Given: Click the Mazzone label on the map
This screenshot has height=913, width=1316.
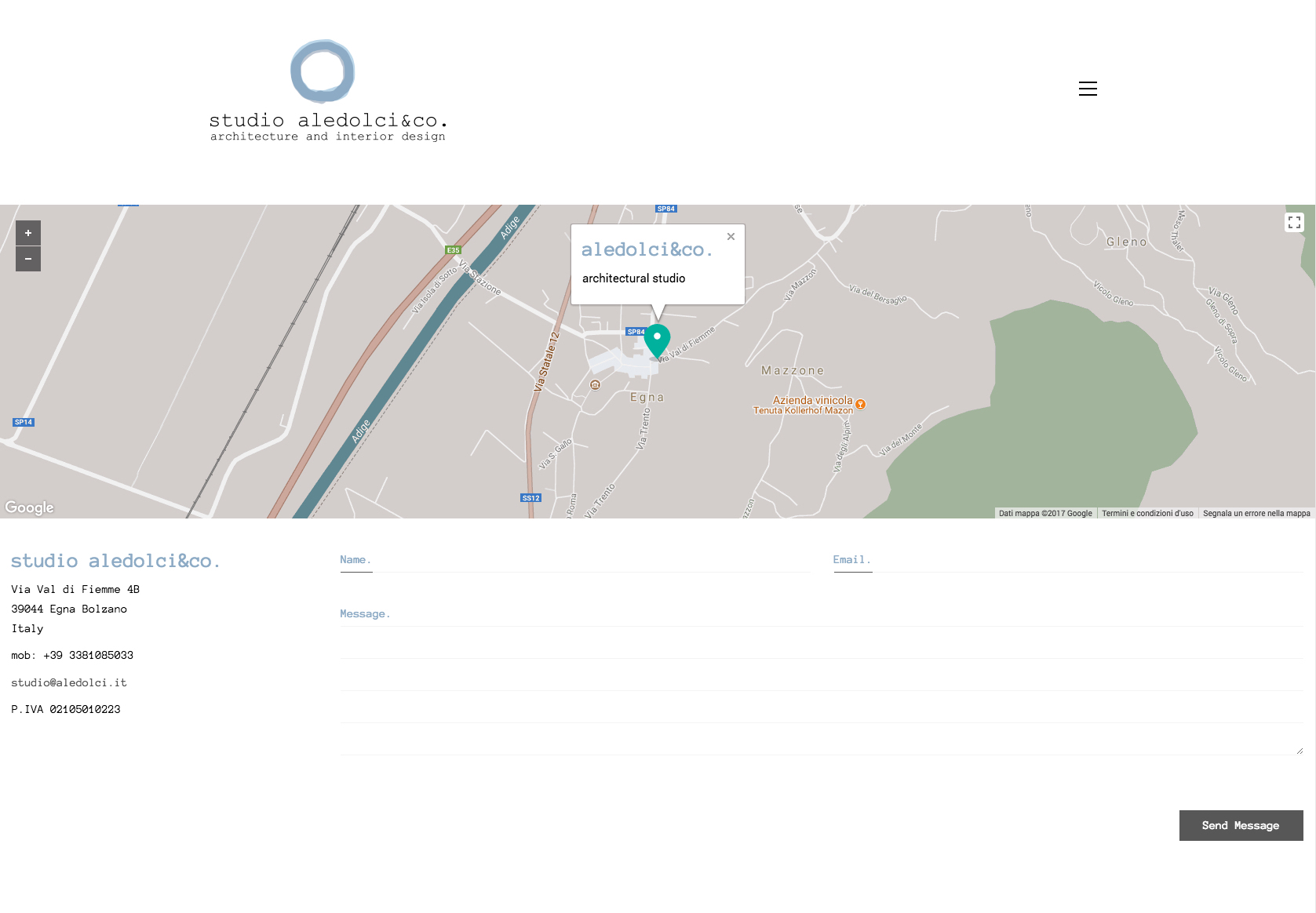Looking at the screenshot, I should pyautogui.click(x=793, y=370).
